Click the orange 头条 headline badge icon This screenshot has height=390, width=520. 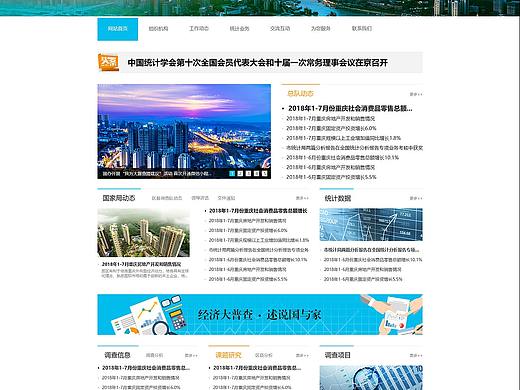[108, 62]
